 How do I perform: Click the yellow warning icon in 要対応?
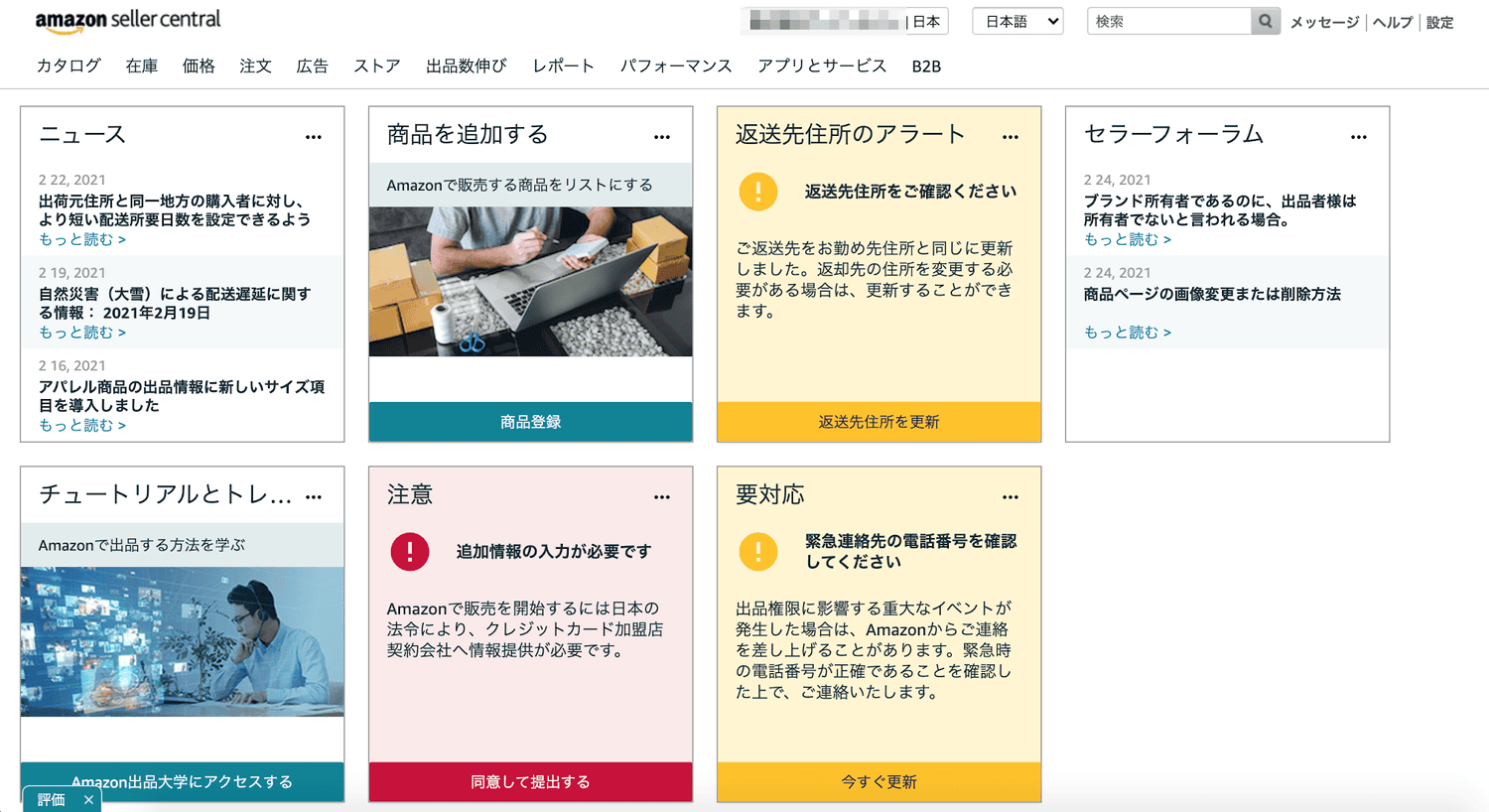(758, 552)
